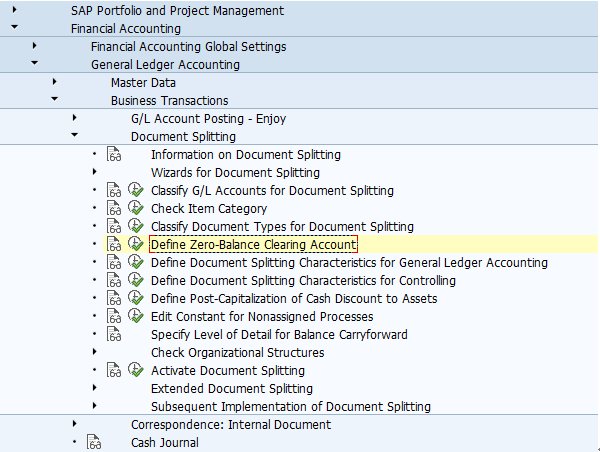
Task: Open documentation icon for Edit Constant for Nonassigned Processes
Action: click(114, 316)
